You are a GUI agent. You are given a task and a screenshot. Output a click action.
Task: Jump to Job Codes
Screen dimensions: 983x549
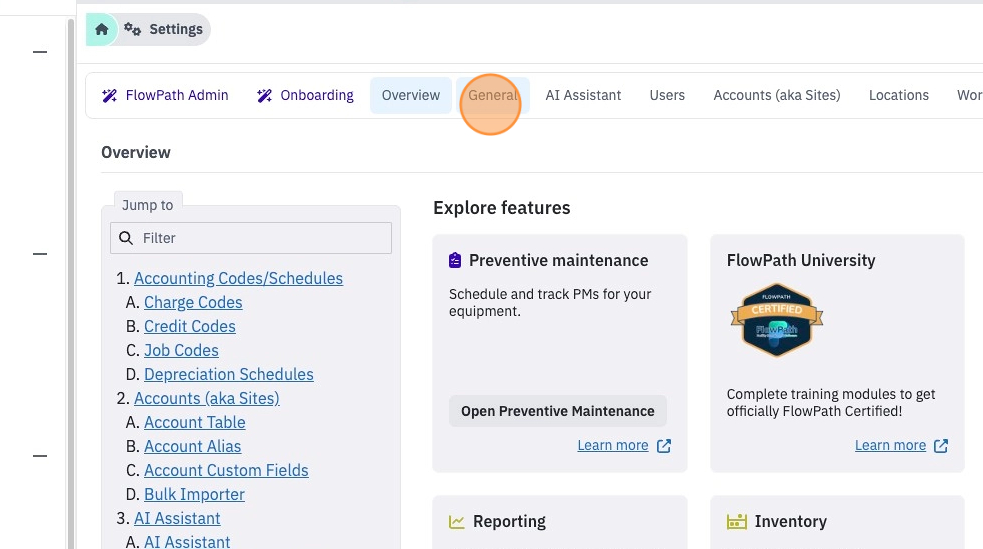[181, 350]
